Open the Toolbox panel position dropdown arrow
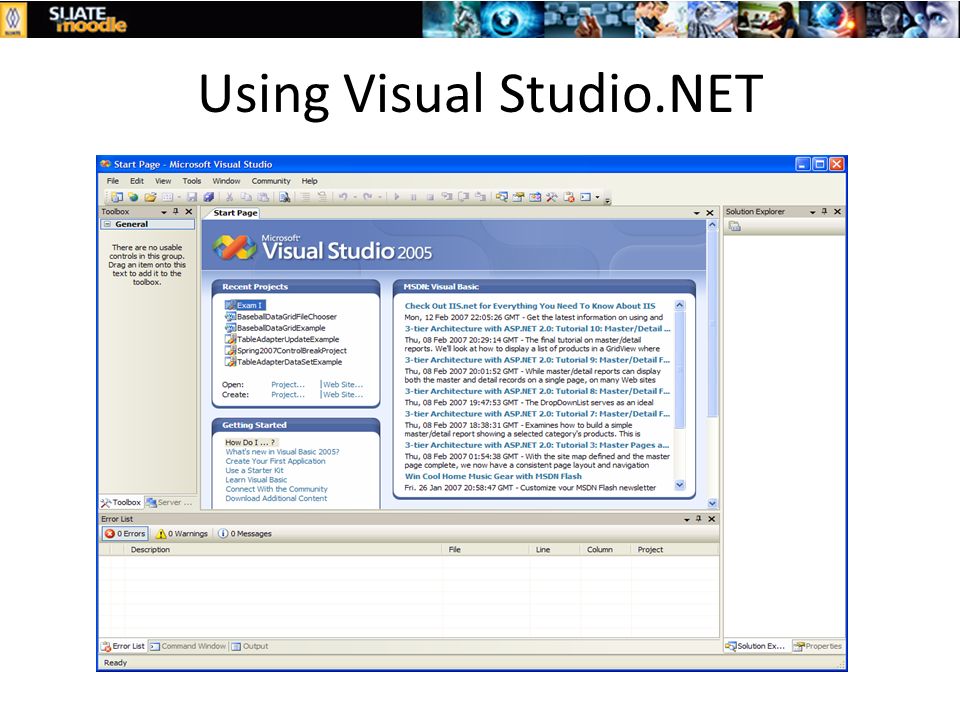This screenshot has width=960, height=720. (x=163, y=212)
